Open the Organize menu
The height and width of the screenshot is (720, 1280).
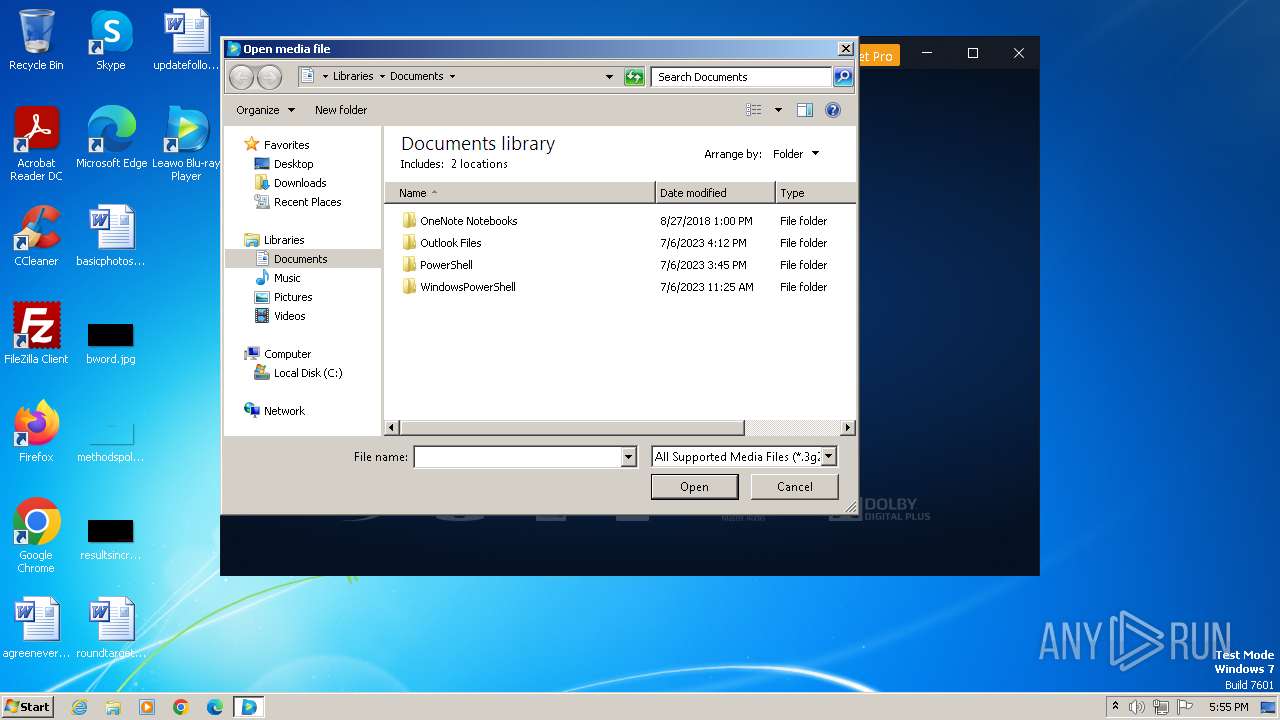[265, 110]
